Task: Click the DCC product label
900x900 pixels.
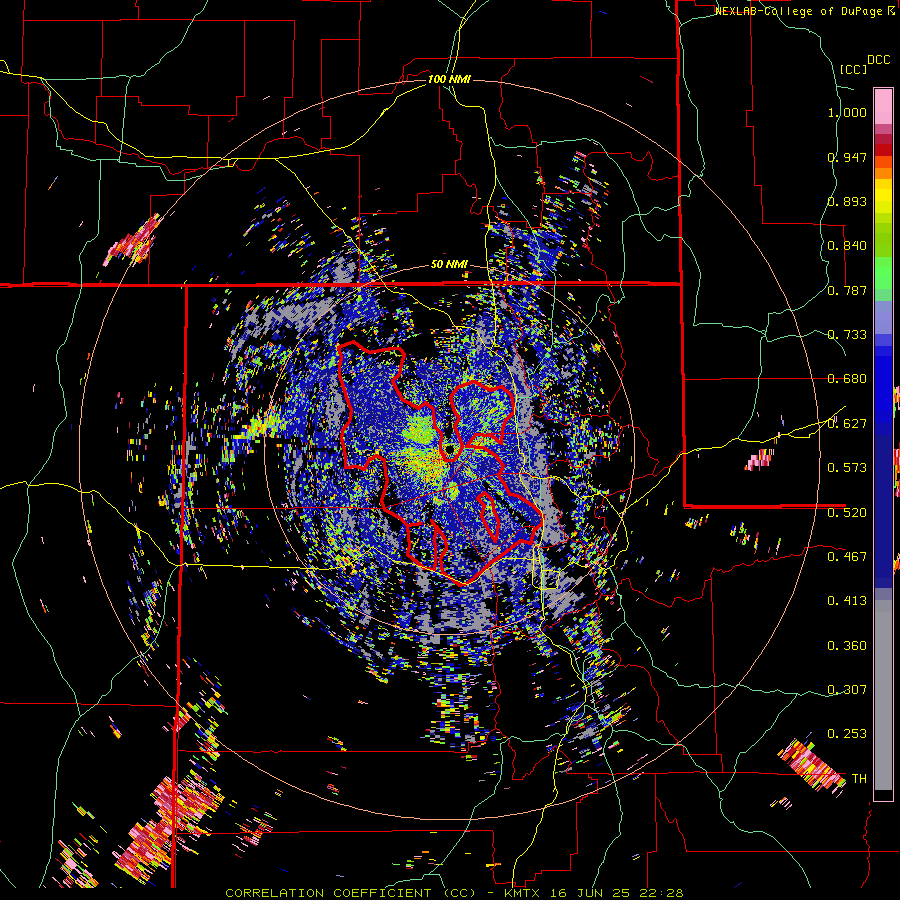Action: coord(878,60)
